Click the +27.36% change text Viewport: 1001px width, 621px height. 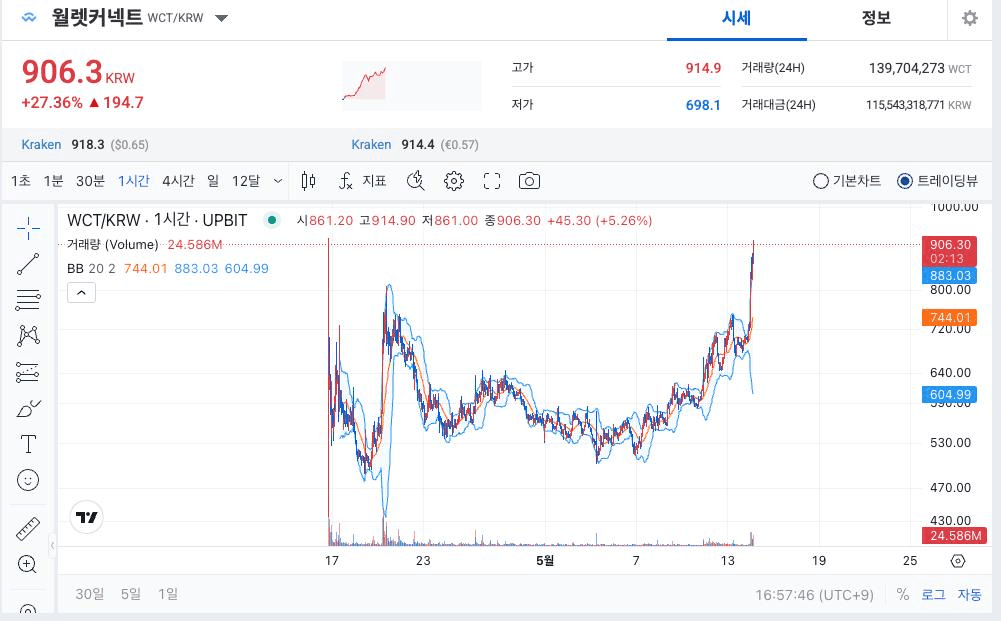52,103
